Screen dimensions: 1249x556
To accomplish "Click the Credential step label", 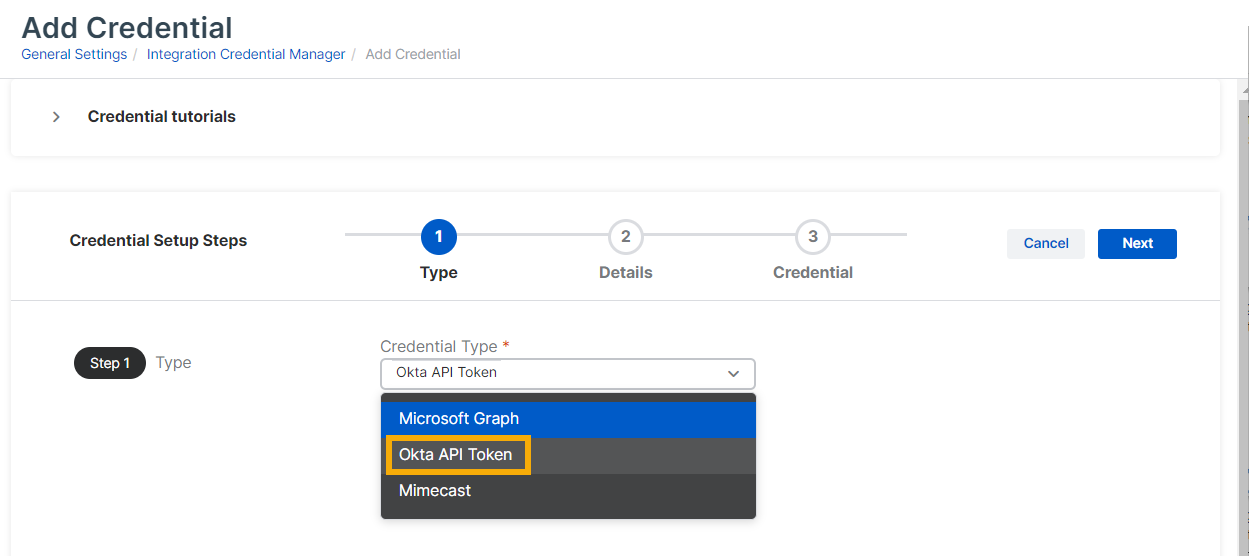I will [813, 272].
